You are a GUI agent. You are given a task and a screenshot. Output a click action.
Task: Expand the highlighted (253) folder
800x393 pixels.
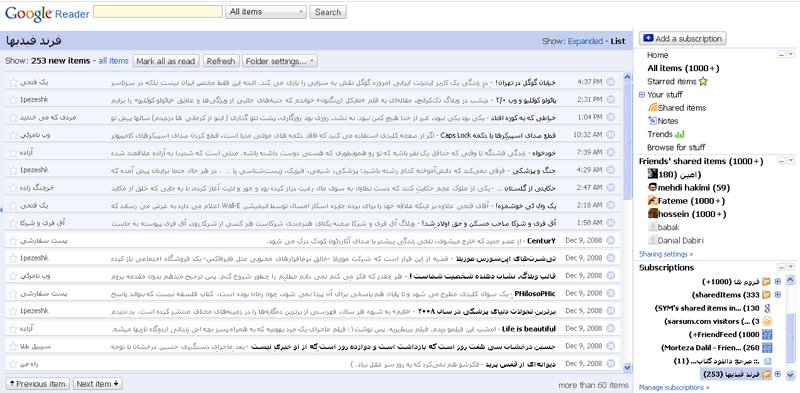(778, 374)
